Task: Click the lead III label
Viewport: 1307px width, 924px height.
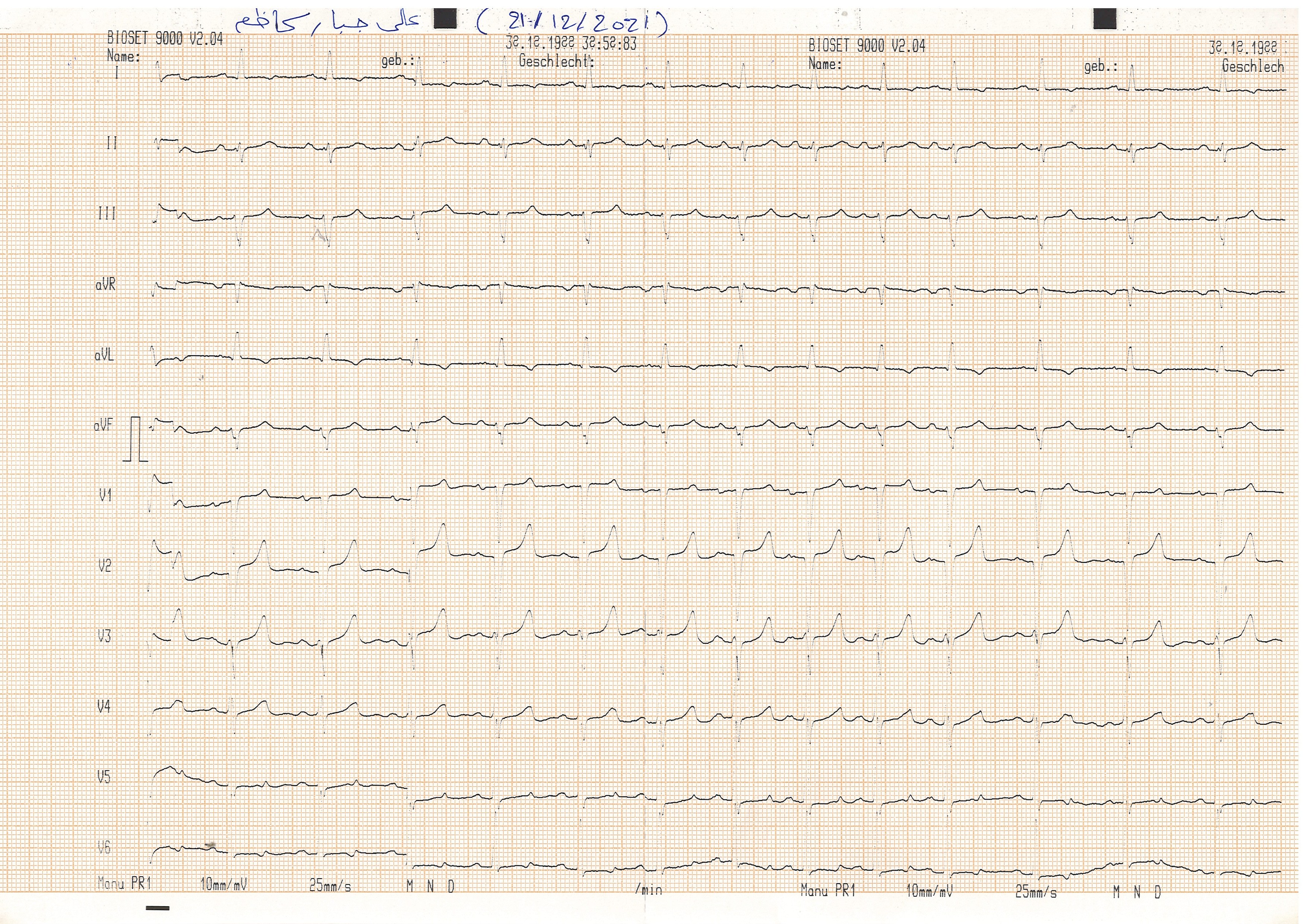Action: [x=107, y=213]
